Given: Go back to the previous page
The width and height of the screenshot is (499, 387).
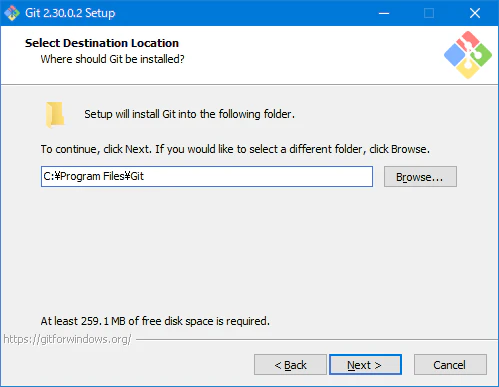Looking at the screenshot, I should (290, 365).
